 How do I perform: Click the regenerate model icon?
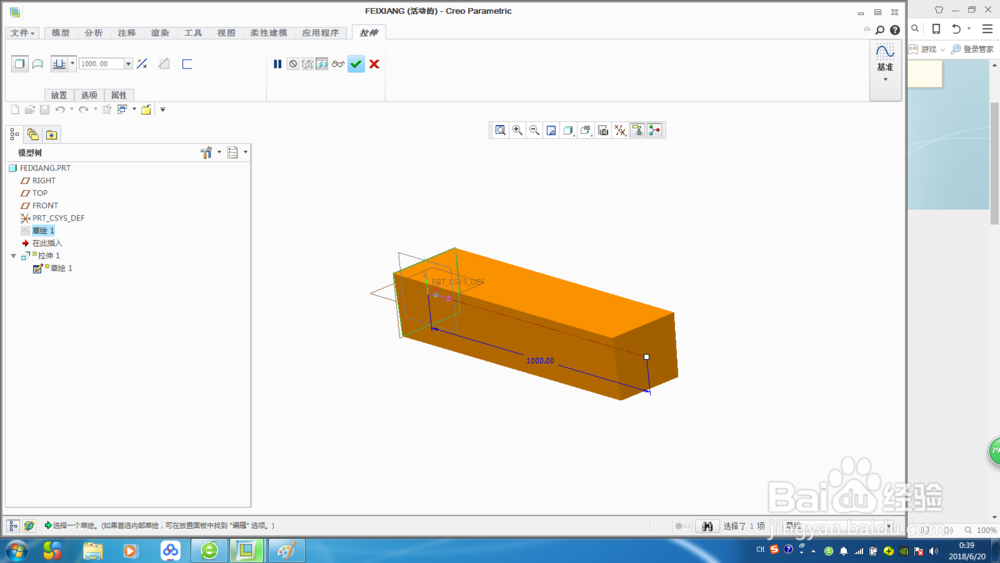pos(107,110)
